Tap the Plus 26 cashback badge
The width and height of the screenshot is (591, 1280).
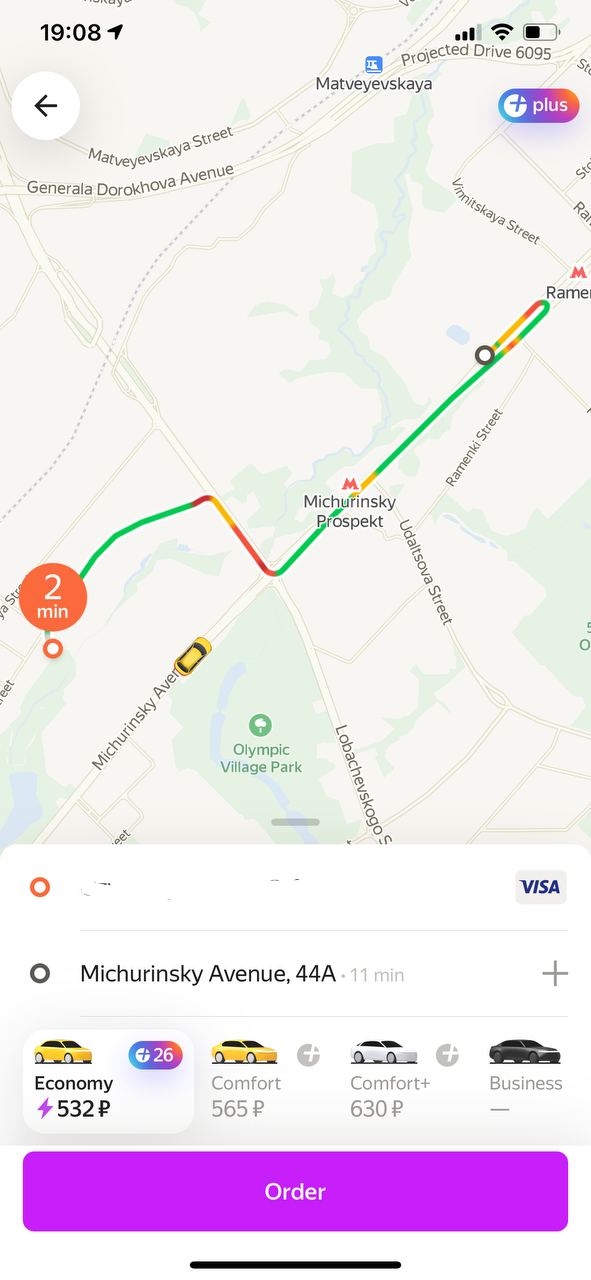click(x=155, y=1055)
